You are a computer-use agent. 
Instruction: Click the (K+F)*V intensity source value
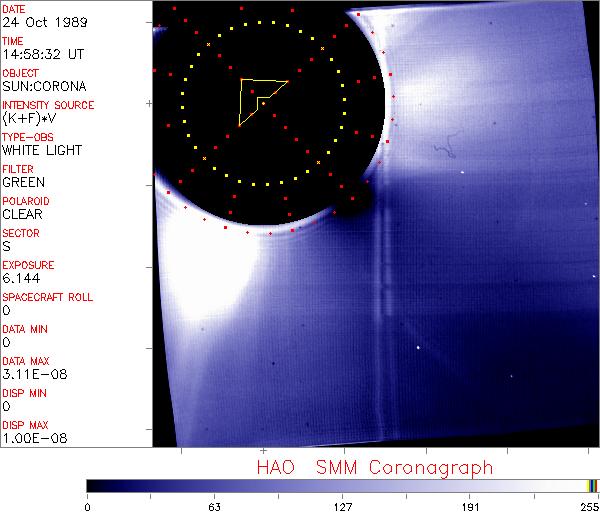pos(31,119)
